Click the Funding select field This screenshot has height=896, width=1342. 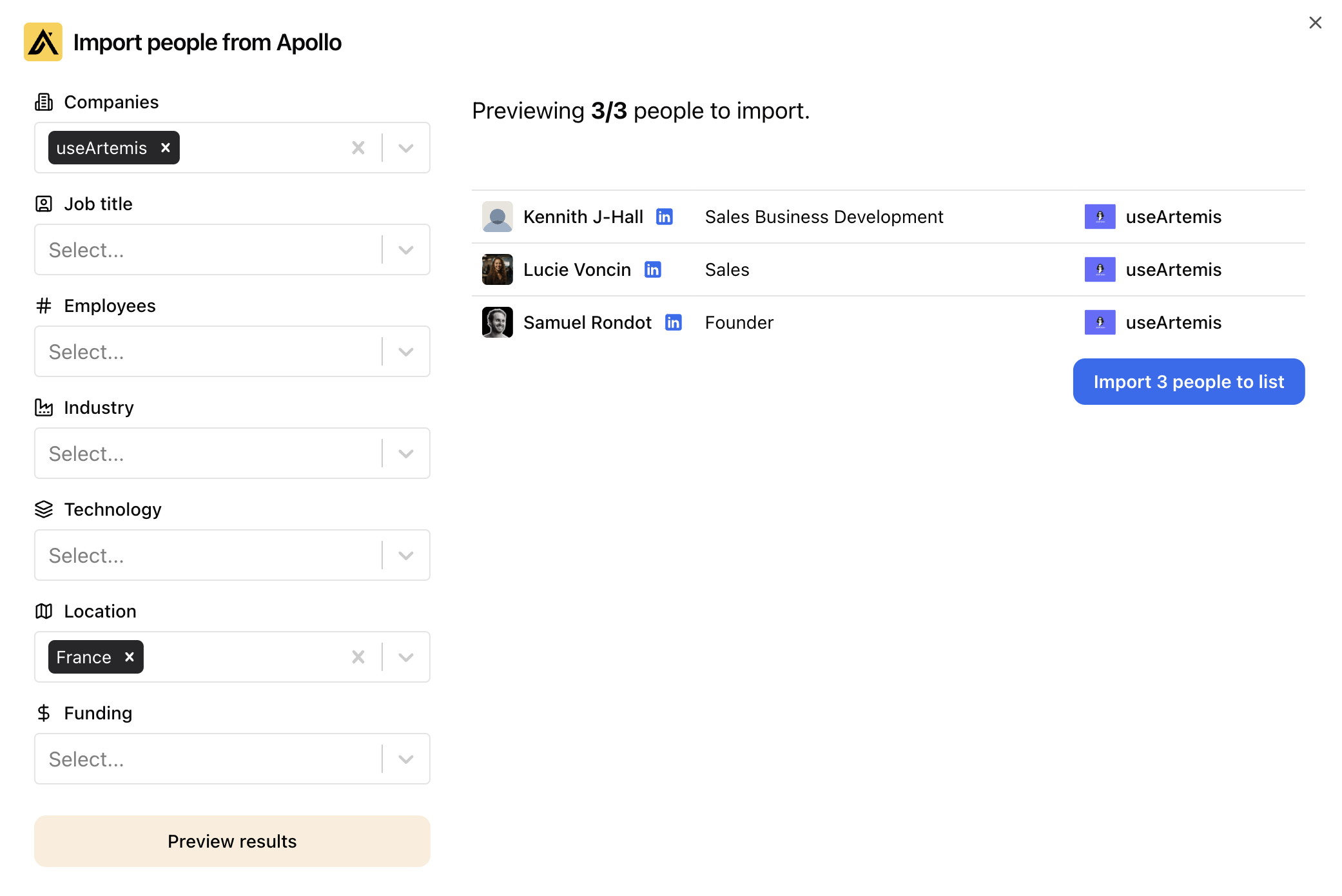(232, 759)
